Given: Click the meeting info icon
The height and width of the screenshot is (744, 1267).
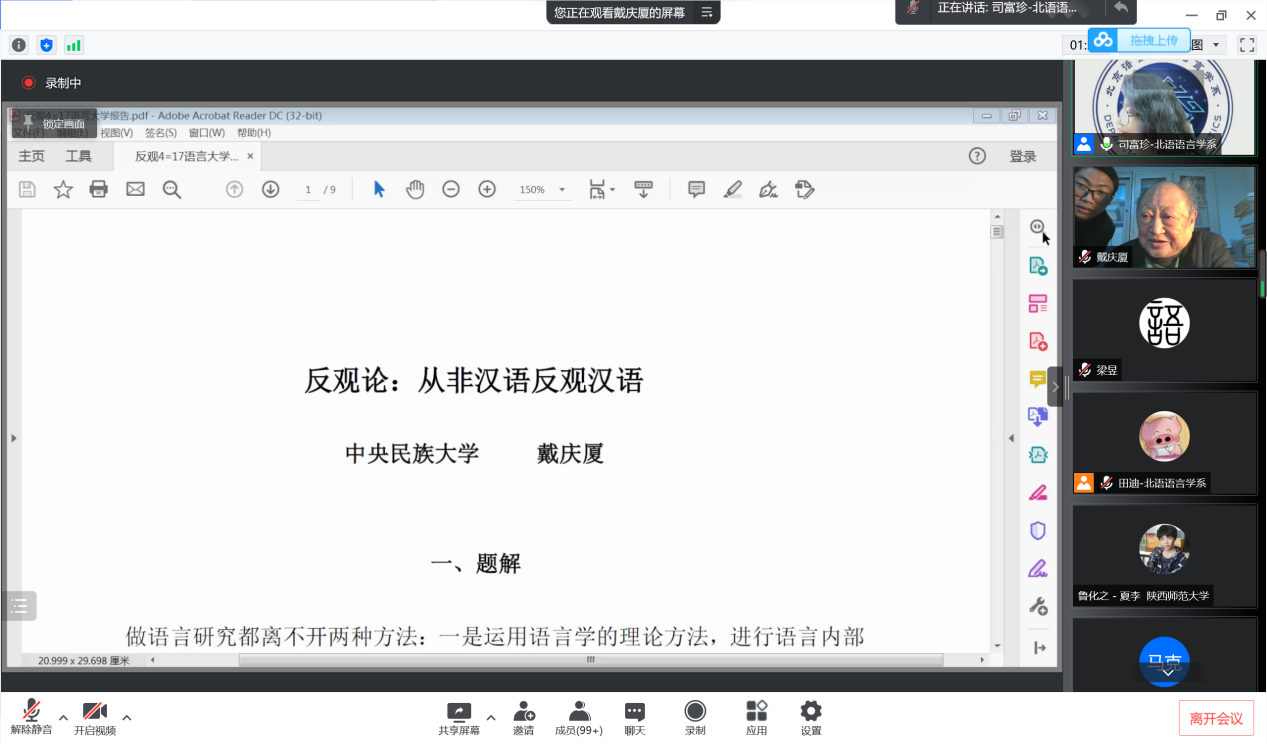Looking at the screenshot, I should 19,45.
